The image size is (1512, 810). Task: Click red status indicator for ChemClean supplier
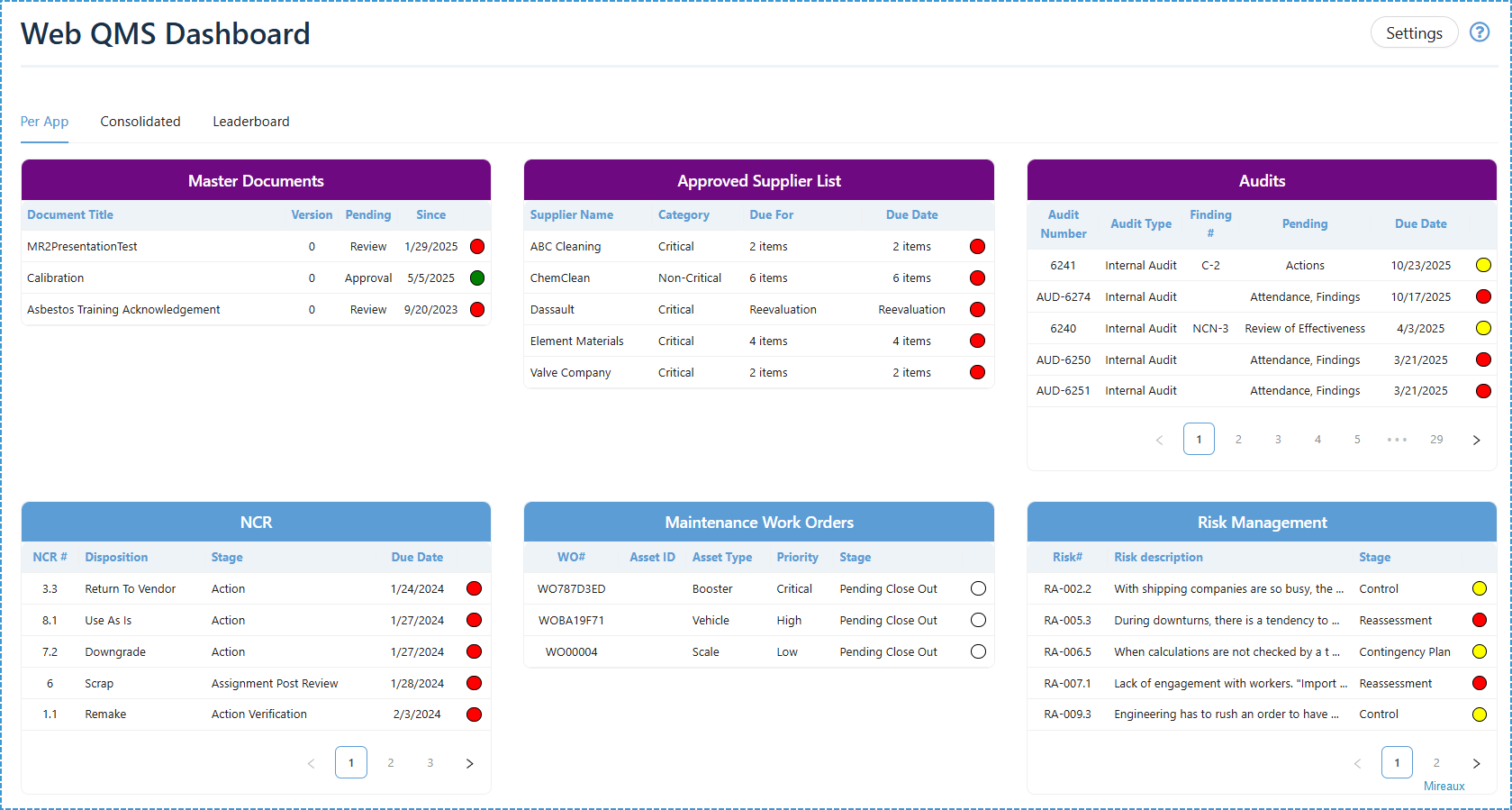[x=977, y=278]
